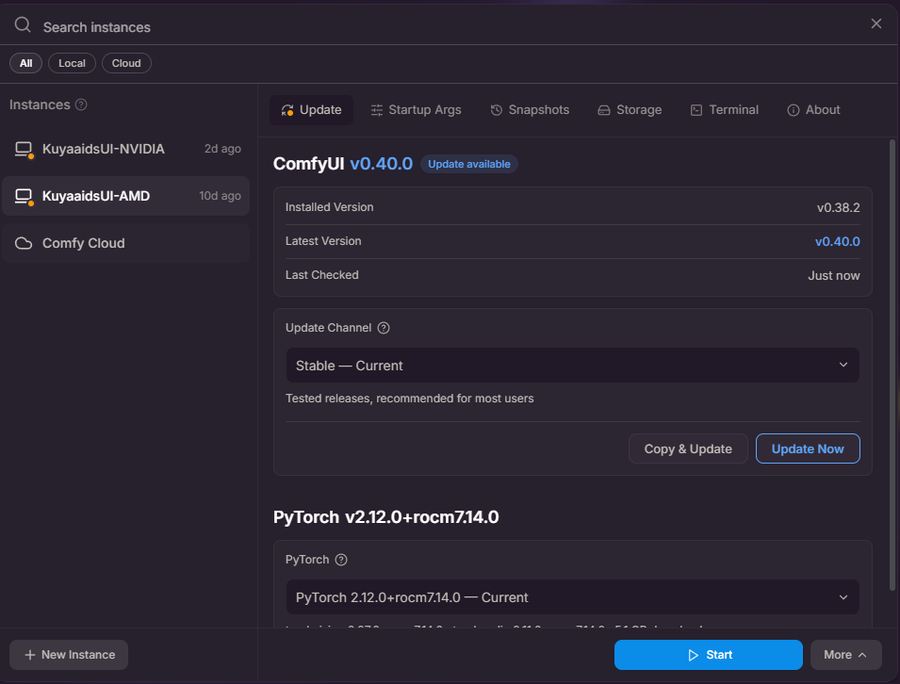Open the Snapshots tab

tap(529, 110)
